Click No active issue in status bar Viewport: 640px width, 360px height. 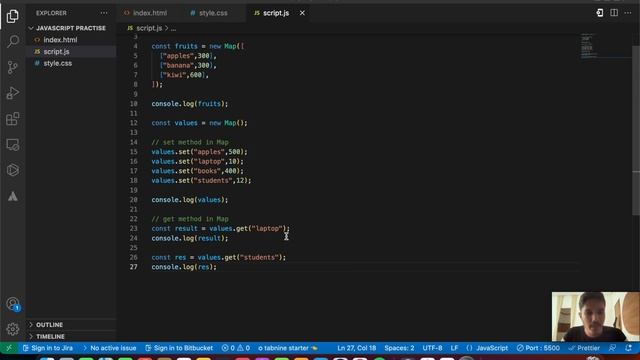(x=109, y=348)
